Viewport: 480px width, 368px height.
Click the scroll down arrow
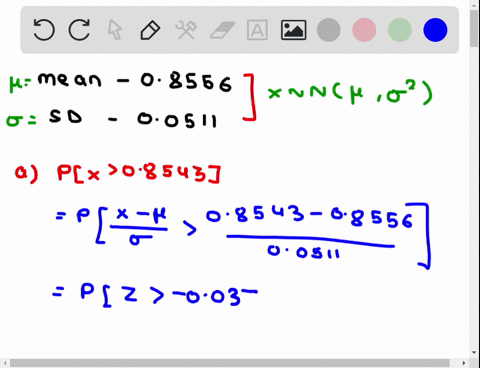[x=474, y=352]
